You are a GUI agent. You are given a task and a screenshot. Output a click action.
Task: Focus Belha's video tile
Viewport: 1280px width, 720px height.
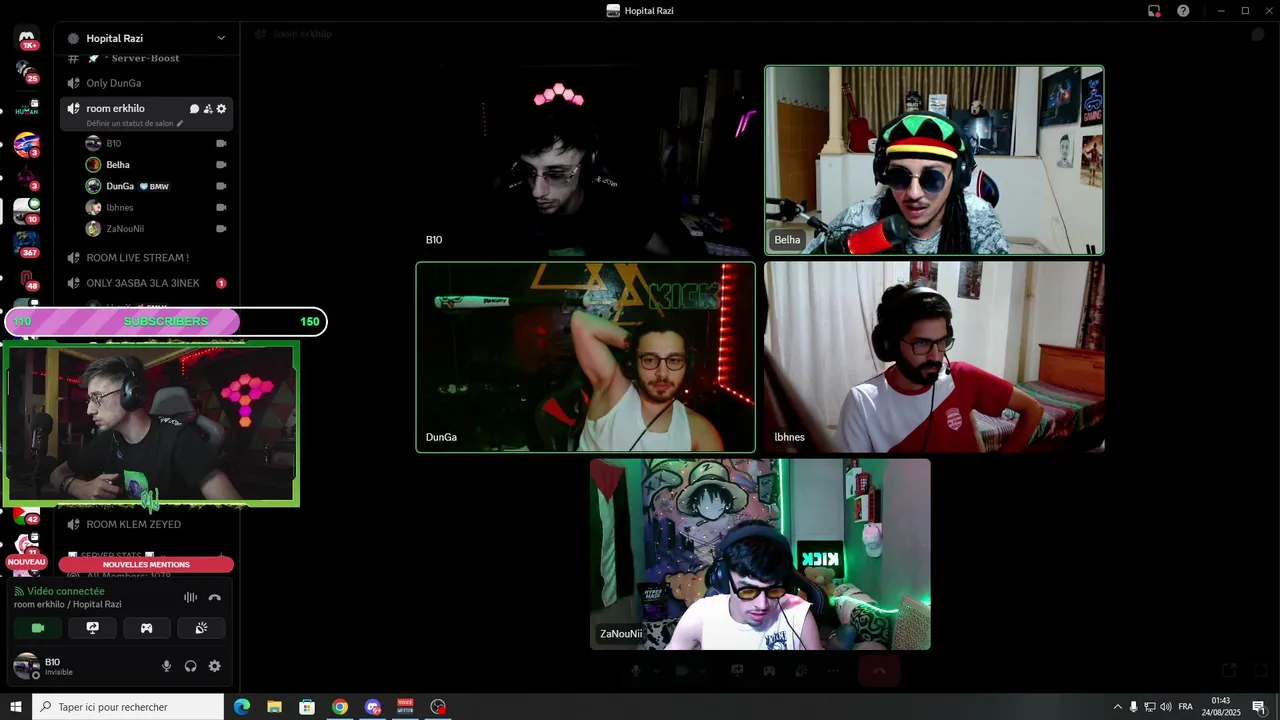tap(935, 161)
